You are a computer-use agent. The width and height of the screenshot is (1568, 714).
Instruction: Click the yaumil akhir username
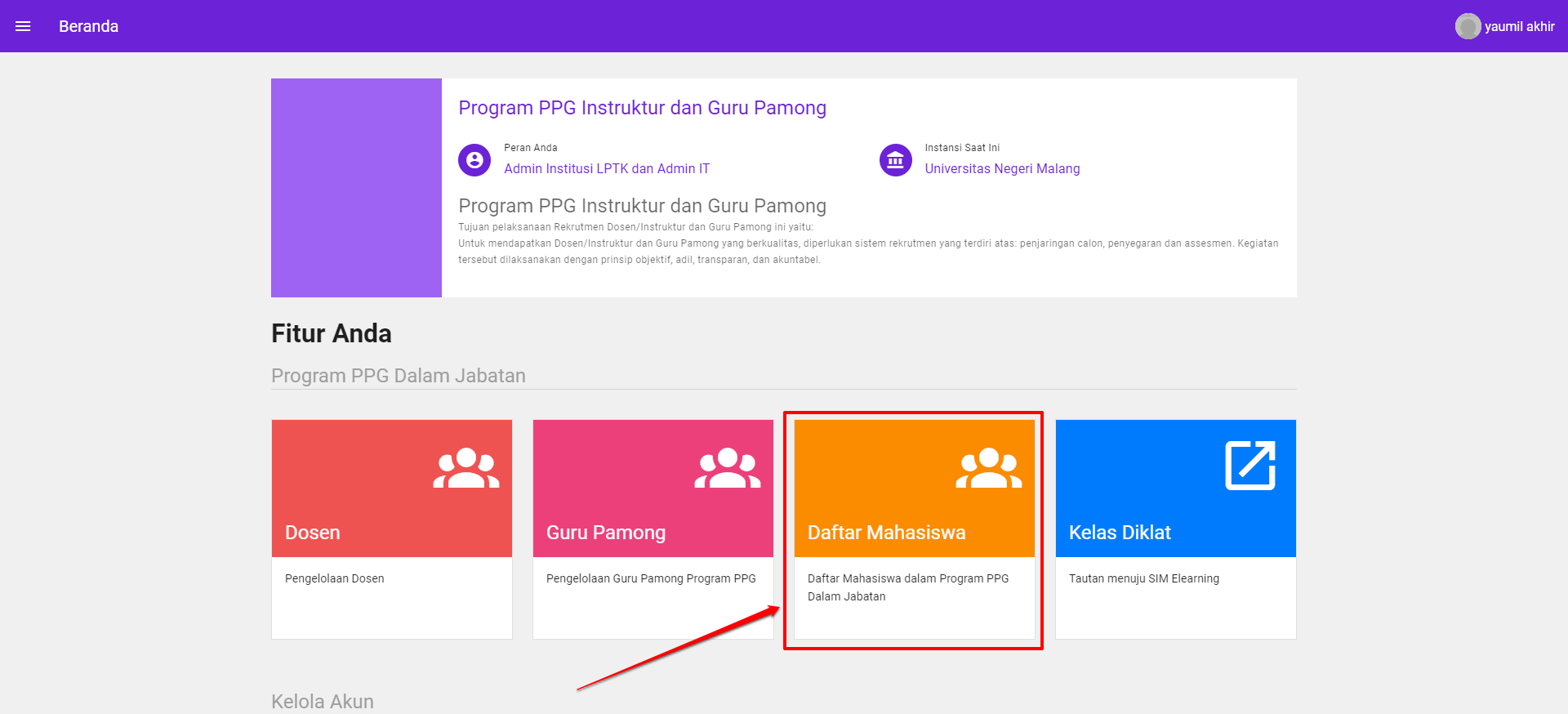click(x=1520, y=26)
